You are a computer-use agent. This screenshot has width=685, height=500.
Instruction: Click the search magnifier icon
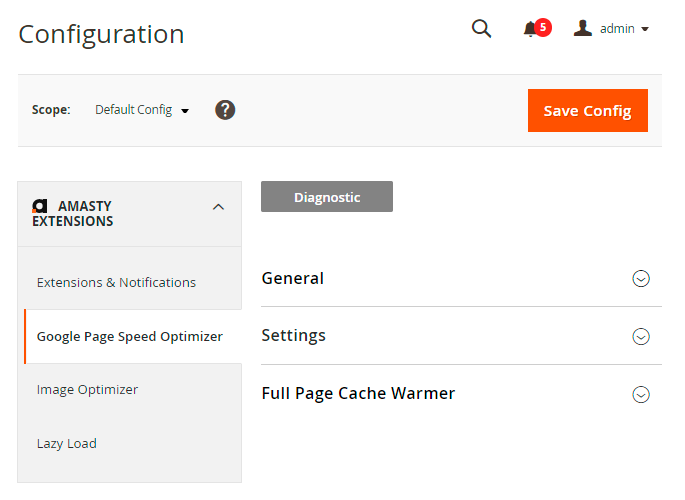481,29
